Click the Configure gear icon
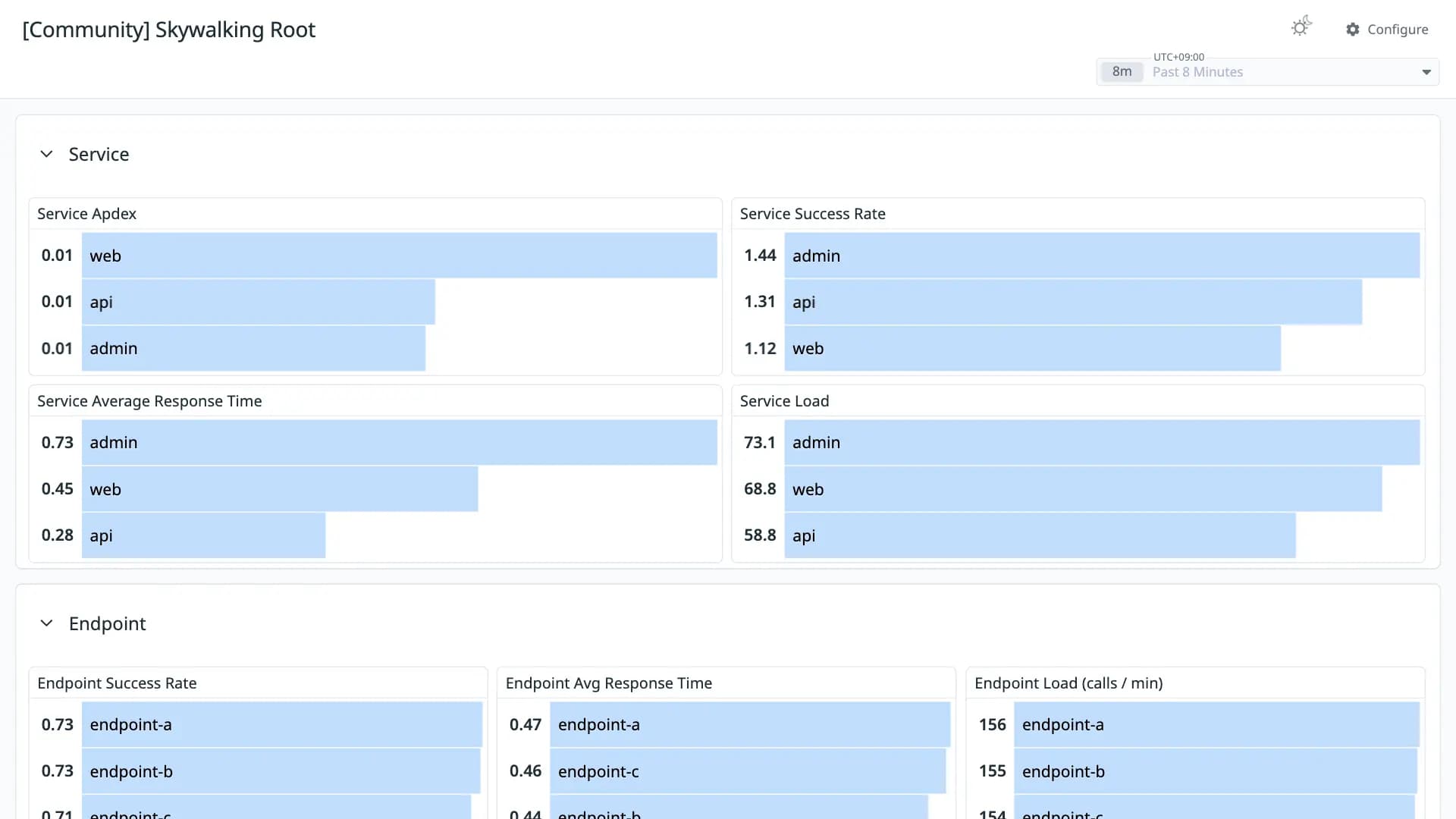1456x819 pixels. [1353, 29]
